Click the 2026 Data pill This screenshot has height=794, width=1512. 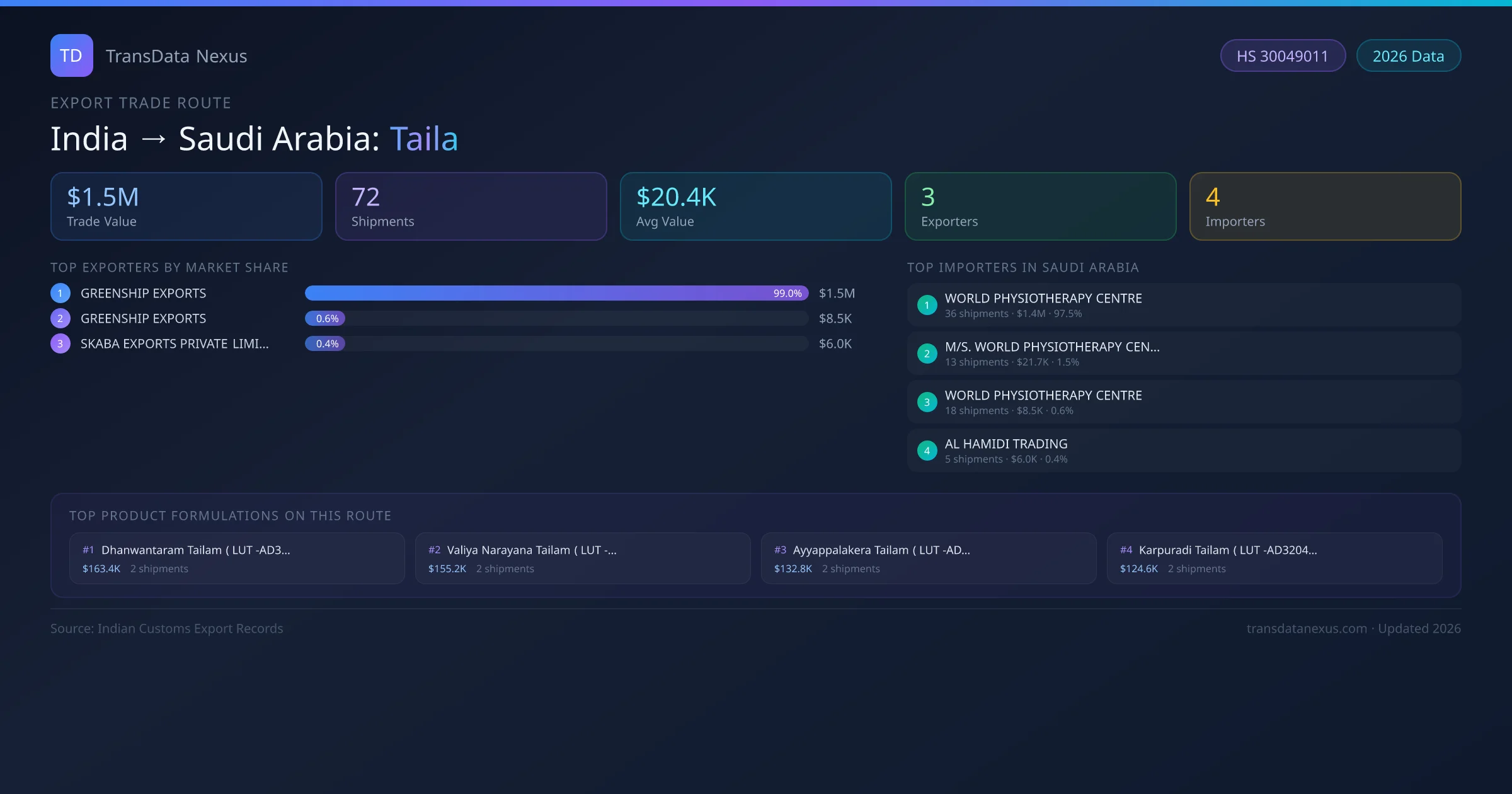tap(1408, 56)
